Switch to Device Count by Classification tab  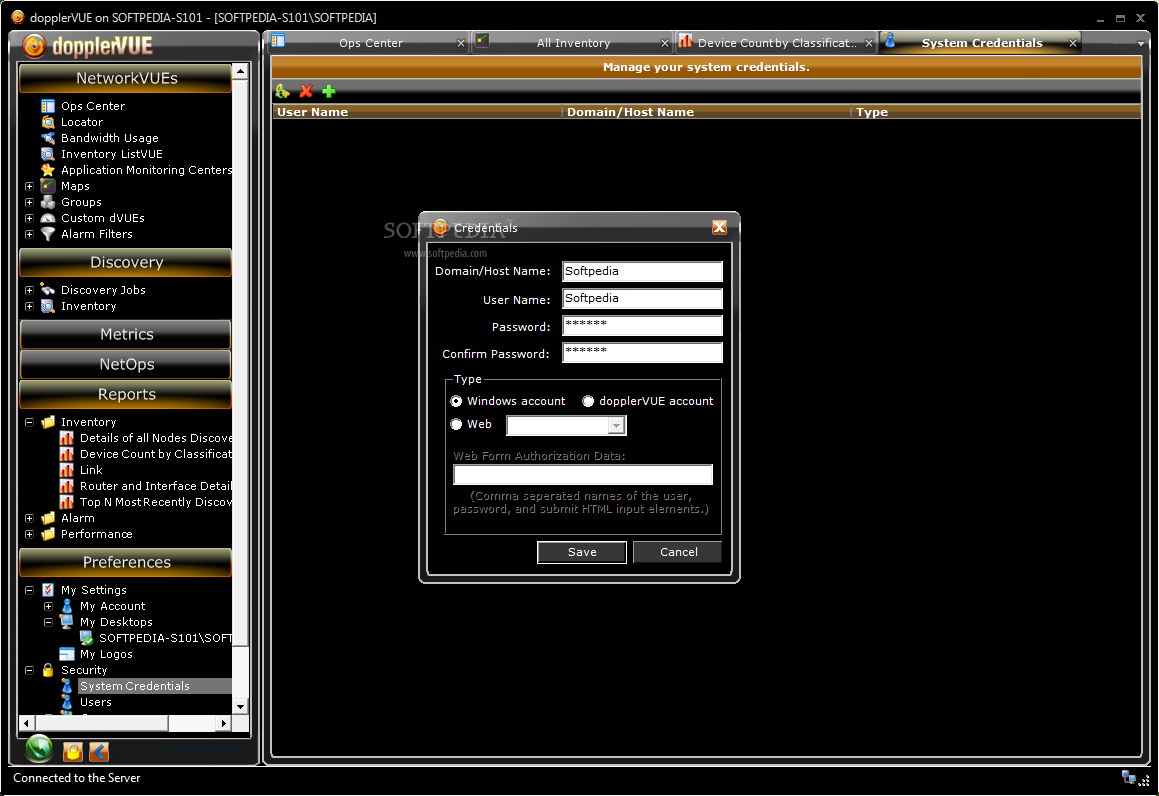coord(776,43)
